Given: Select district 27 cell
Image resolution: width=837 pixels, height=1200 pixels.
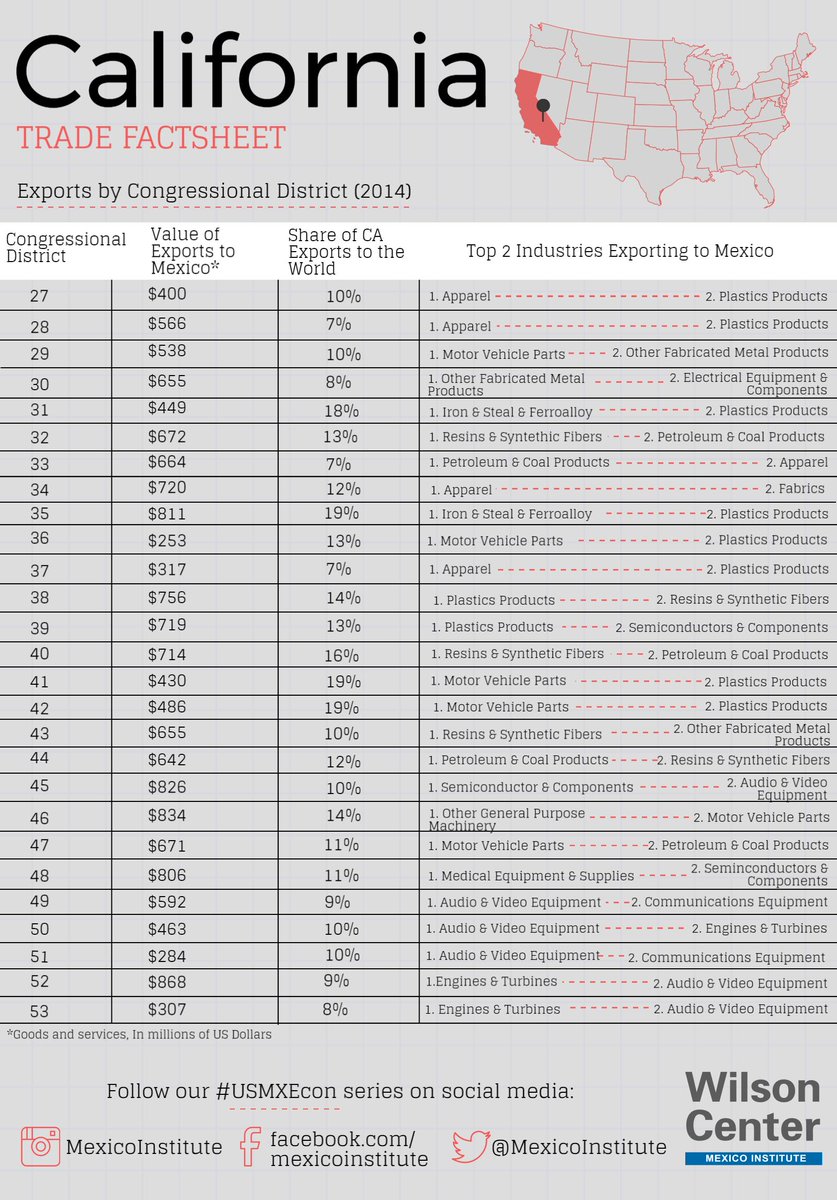Looking at the screenshot, I should coord(40,295).
